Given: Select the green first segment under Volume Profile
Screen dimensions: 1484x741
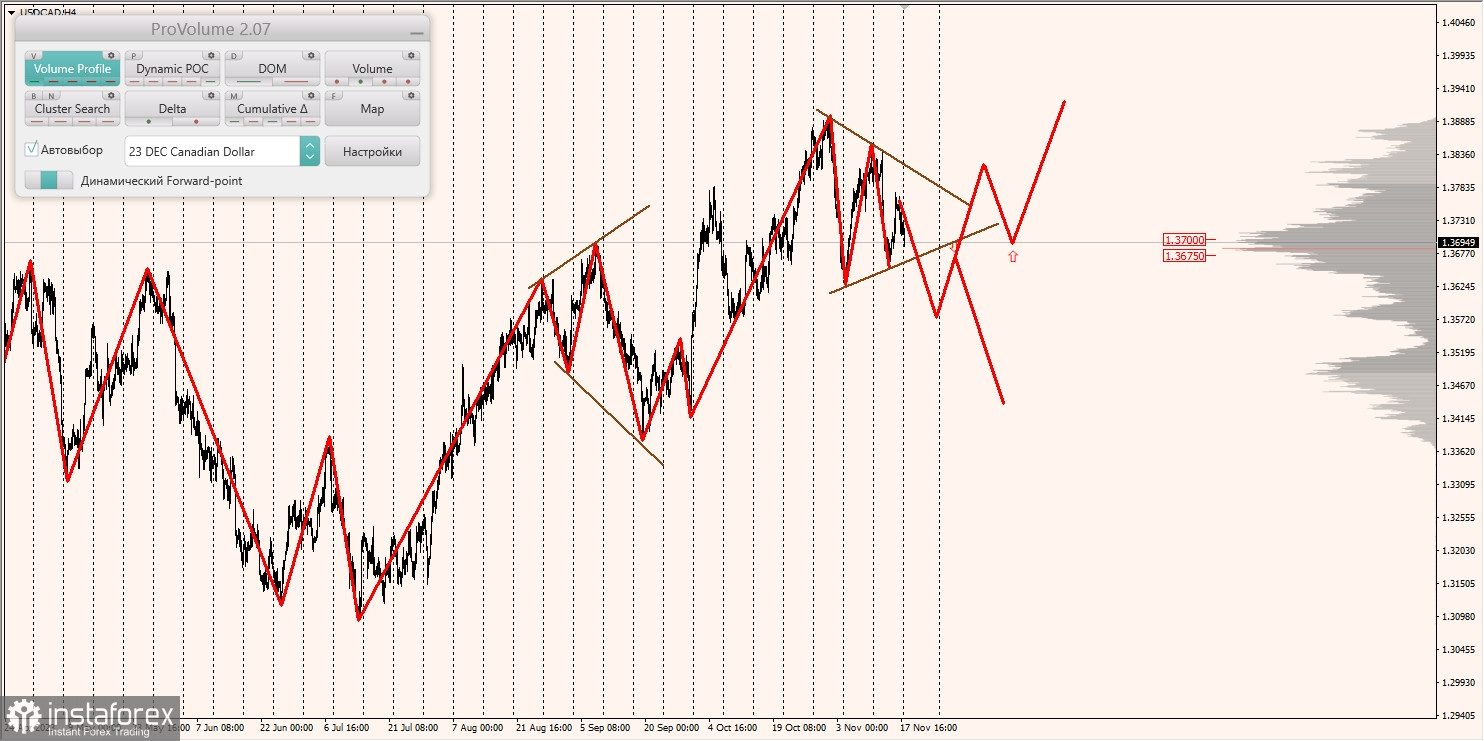Looking at the screenshot, I should [34, 81].
